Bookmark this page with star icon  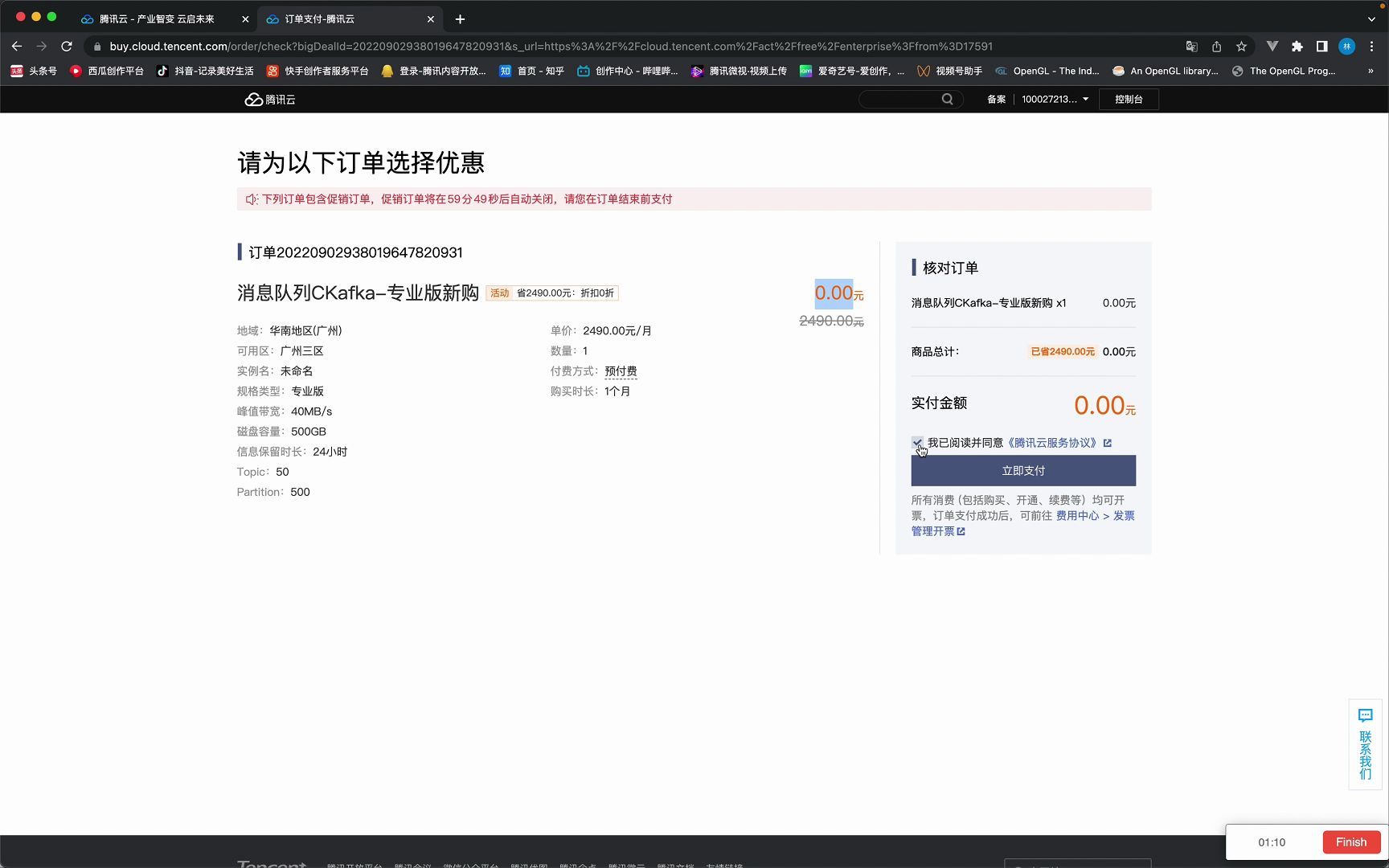click(x=1242, y=47)
